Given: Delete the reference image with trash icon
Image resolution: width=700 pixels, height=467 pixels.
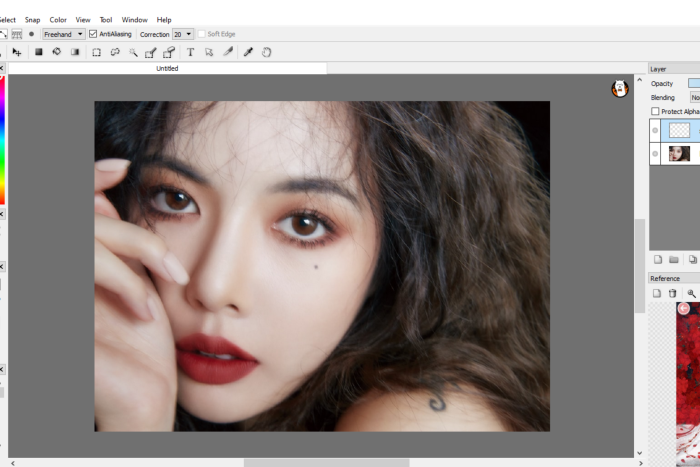Looking at the screenshot, I should point(672,293).
